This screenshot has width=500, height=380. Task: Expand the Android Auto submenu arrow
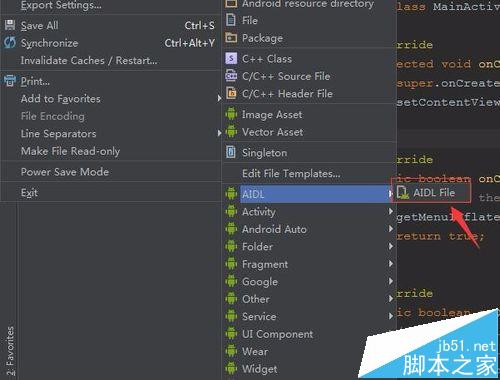[391, 229]
